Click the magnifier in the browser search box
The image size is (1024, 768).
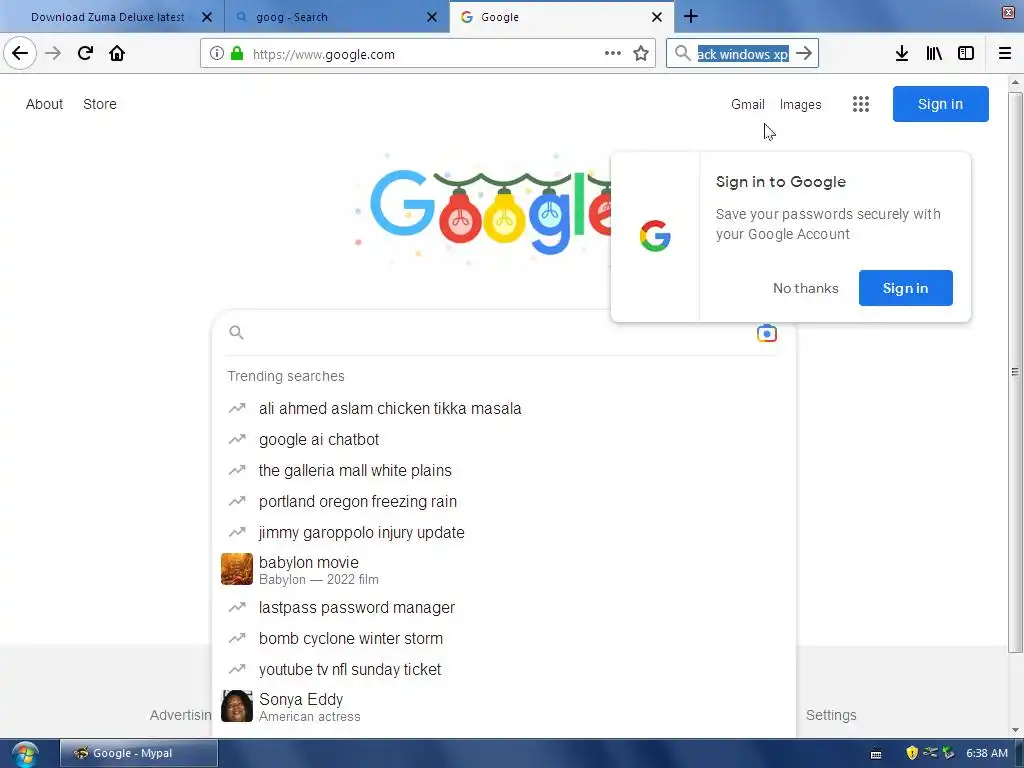pyautogui.click(x=682, y=54)
